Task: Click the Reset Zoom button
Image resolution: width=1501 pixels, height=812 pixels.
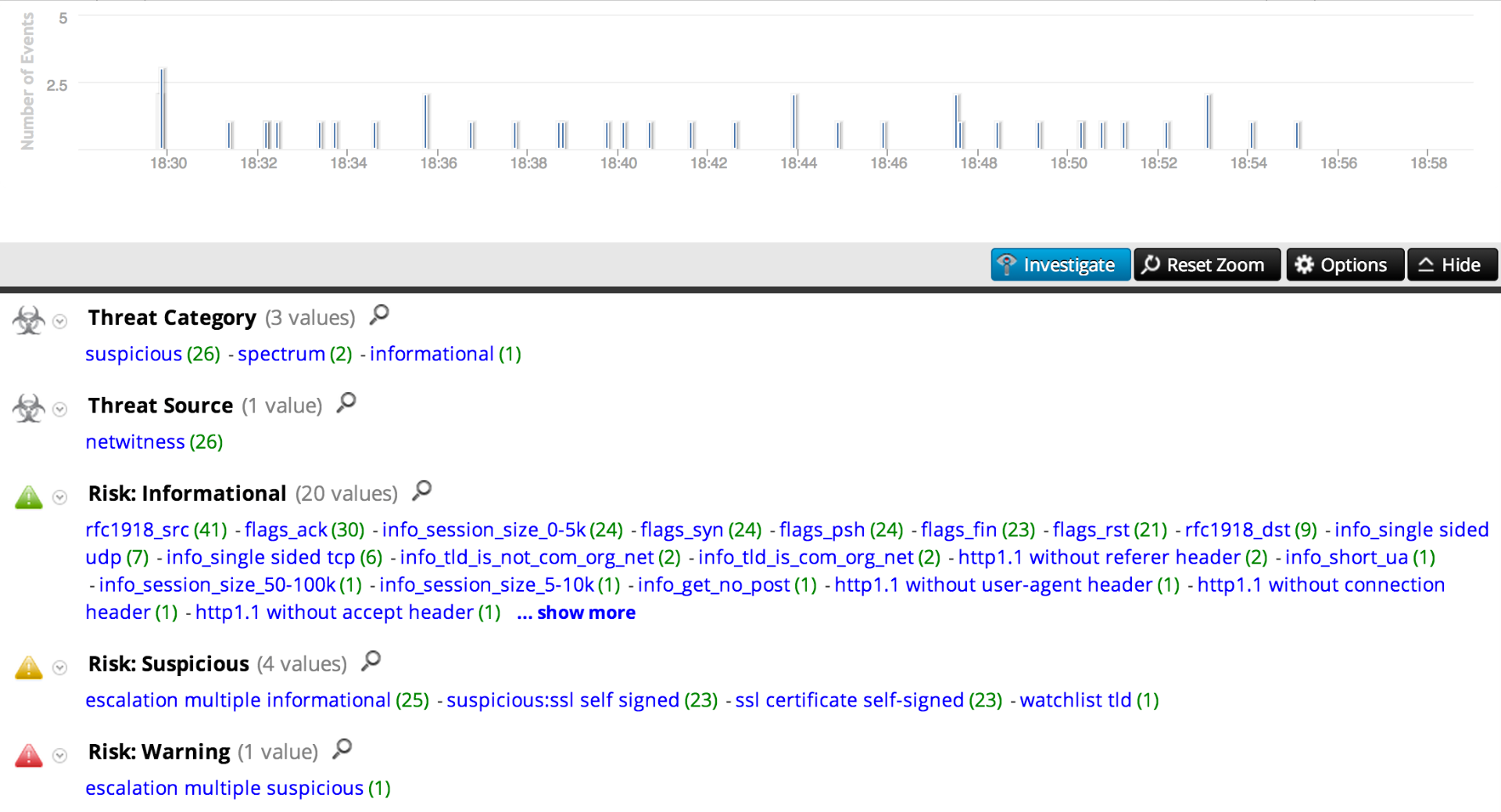Action: (x=1206, y=264)
